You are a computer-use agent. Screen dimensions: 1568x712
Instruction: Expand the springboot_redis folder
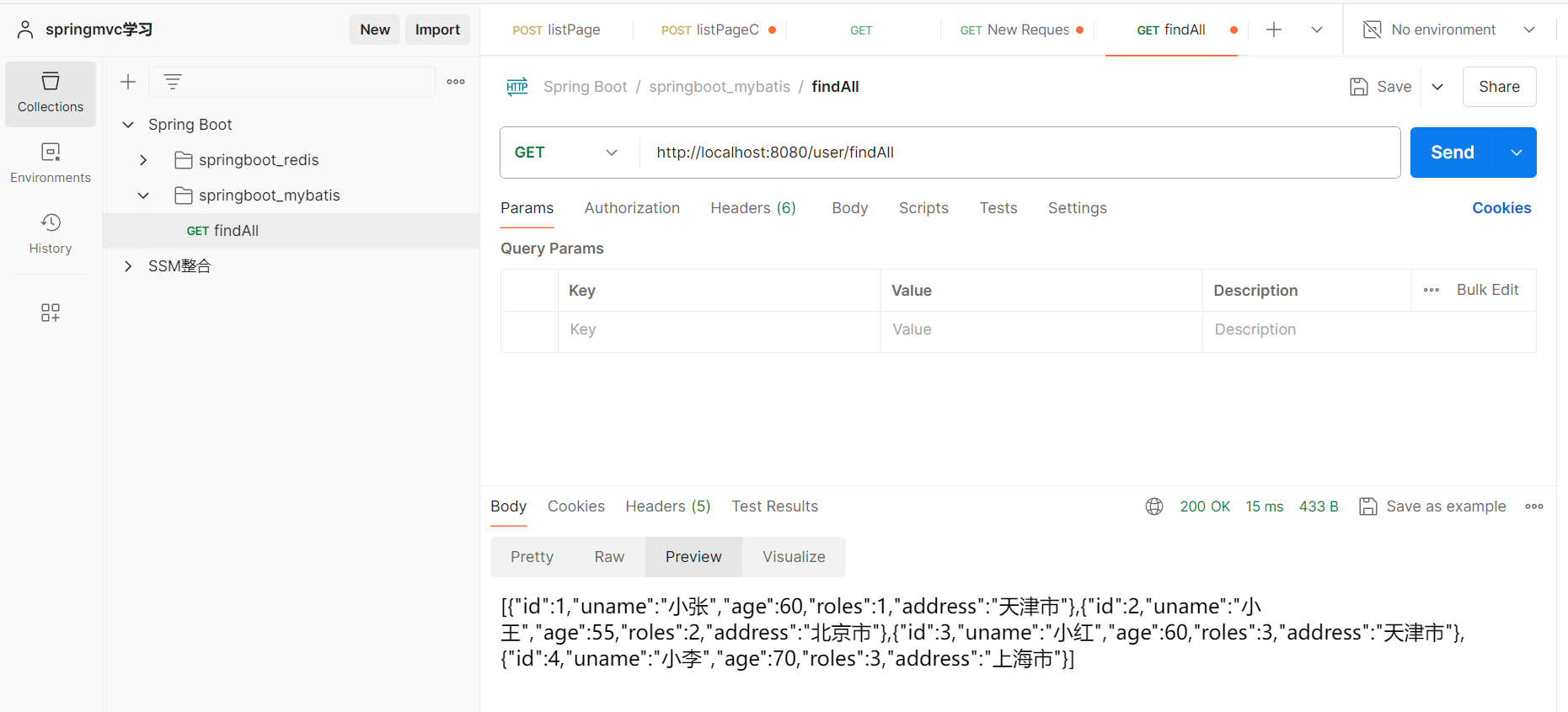tap(143, 160)
